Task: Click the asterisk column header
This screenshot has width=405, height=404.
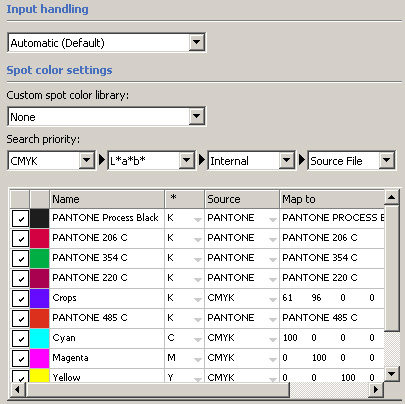Action: coord(184,199)
